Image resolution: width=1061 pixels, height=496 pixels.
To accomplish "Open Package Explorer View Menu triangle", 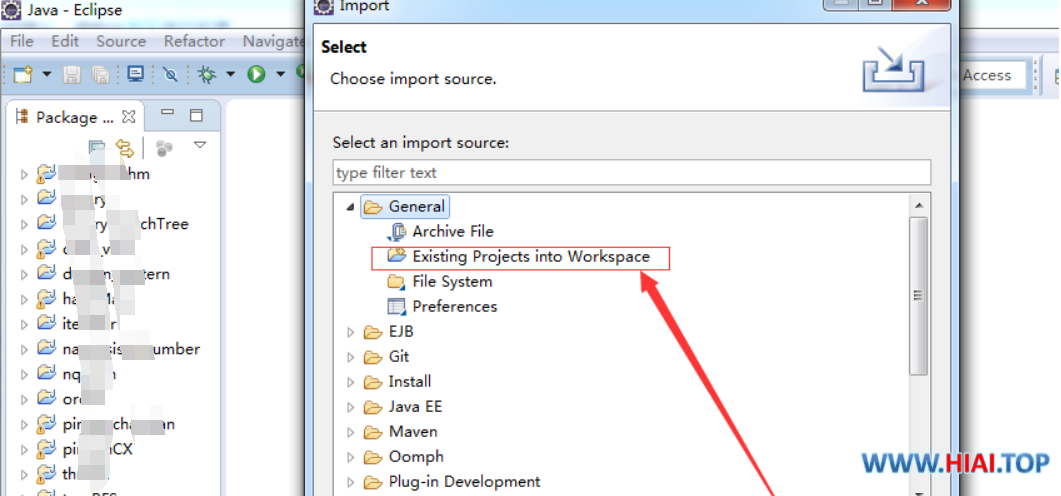I will 200,145.
